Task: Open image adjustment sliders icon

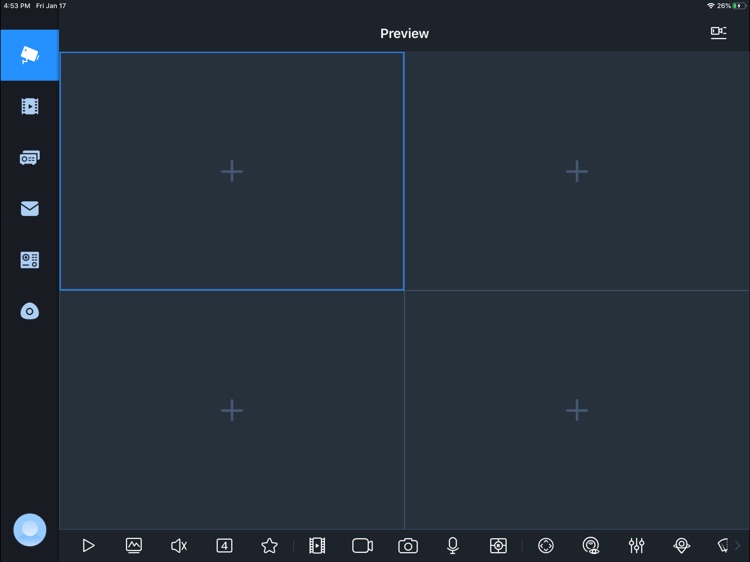Action: (637, 545)
